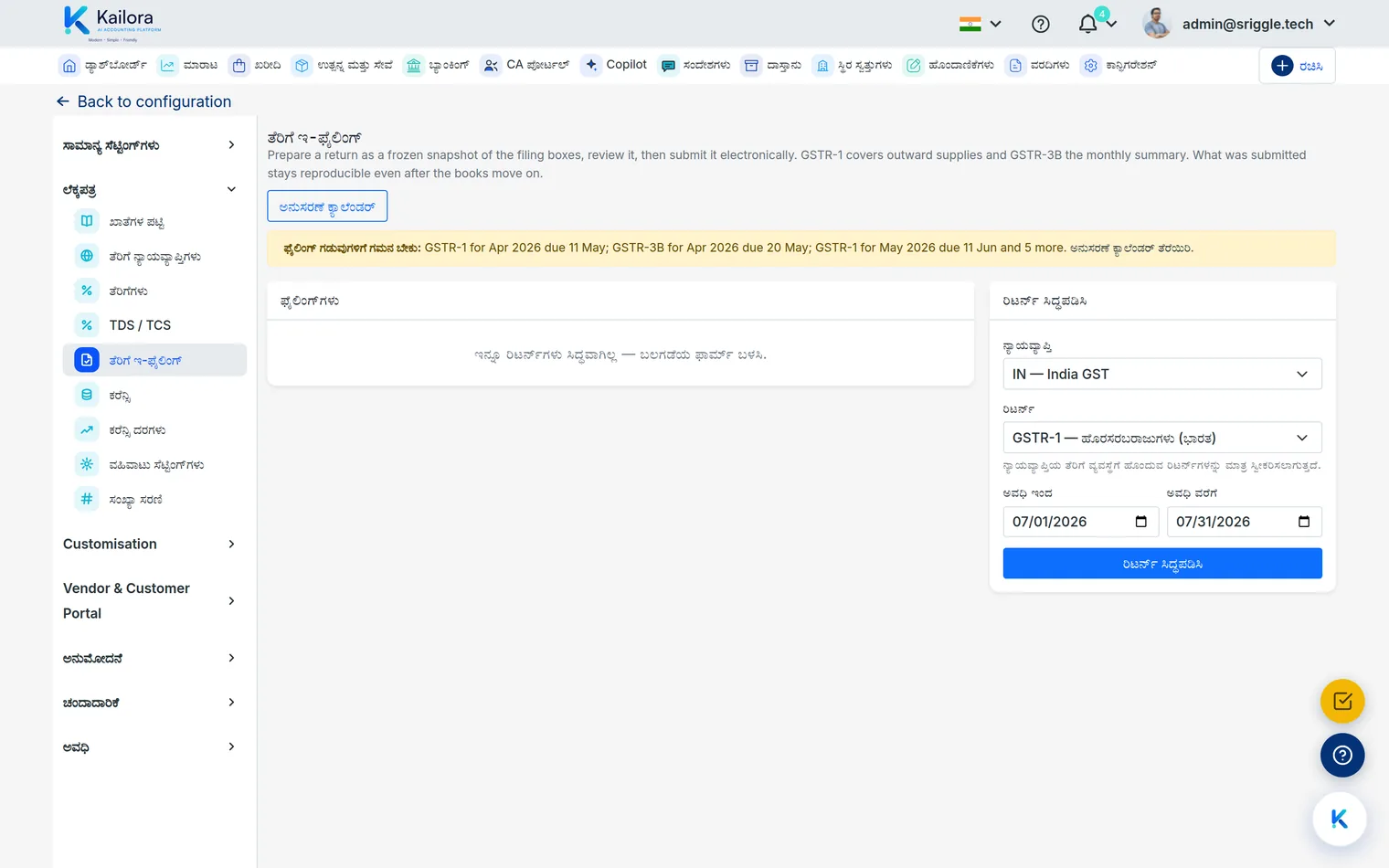The image size is (1389, 868).
Task: Click the help question mark icon in header
Action: point(1040,24)
